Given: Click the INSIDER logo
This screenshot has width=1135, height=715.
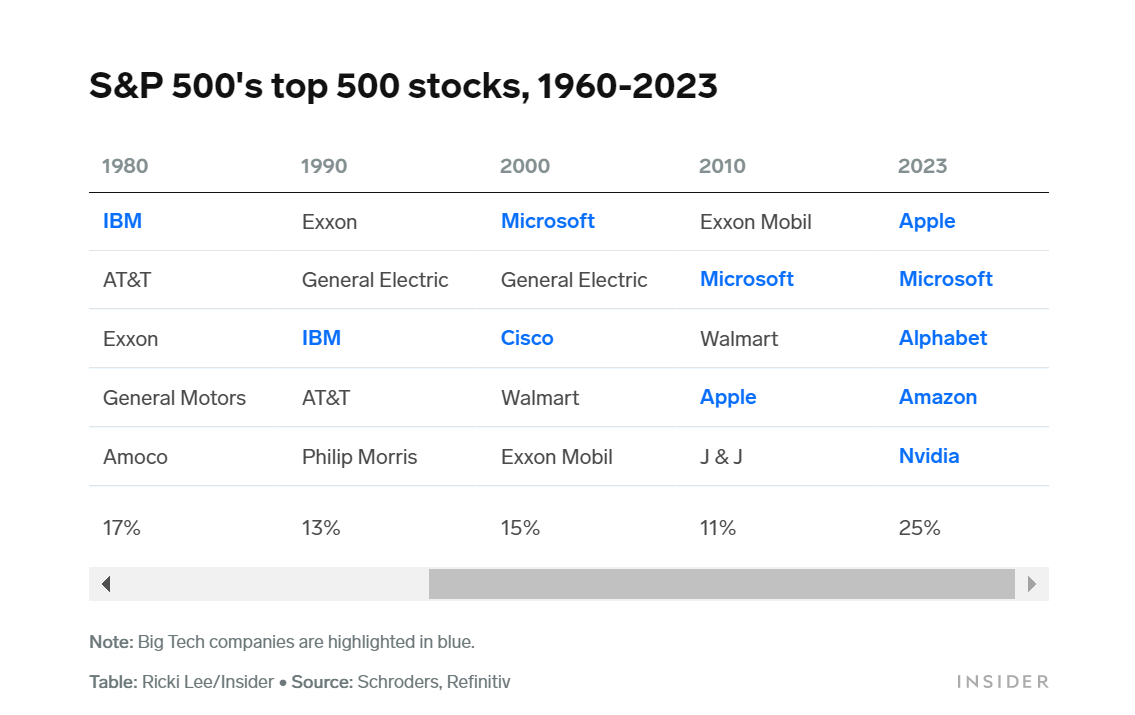Looking at the screenshot, I should coord(1002,682).
